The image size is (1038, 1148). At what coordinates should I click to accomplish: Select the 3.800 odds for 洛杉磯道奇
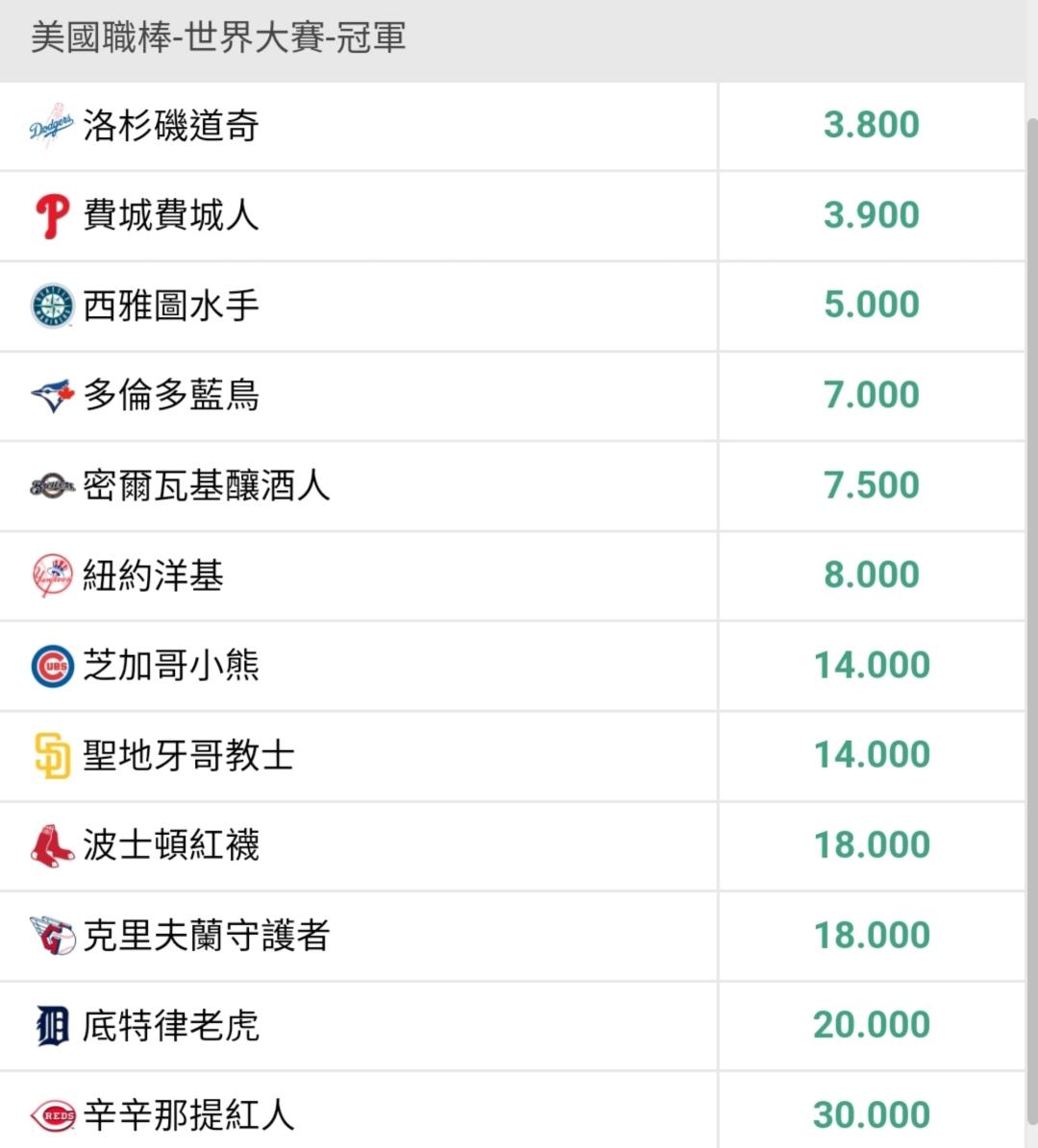click(871, 125)
